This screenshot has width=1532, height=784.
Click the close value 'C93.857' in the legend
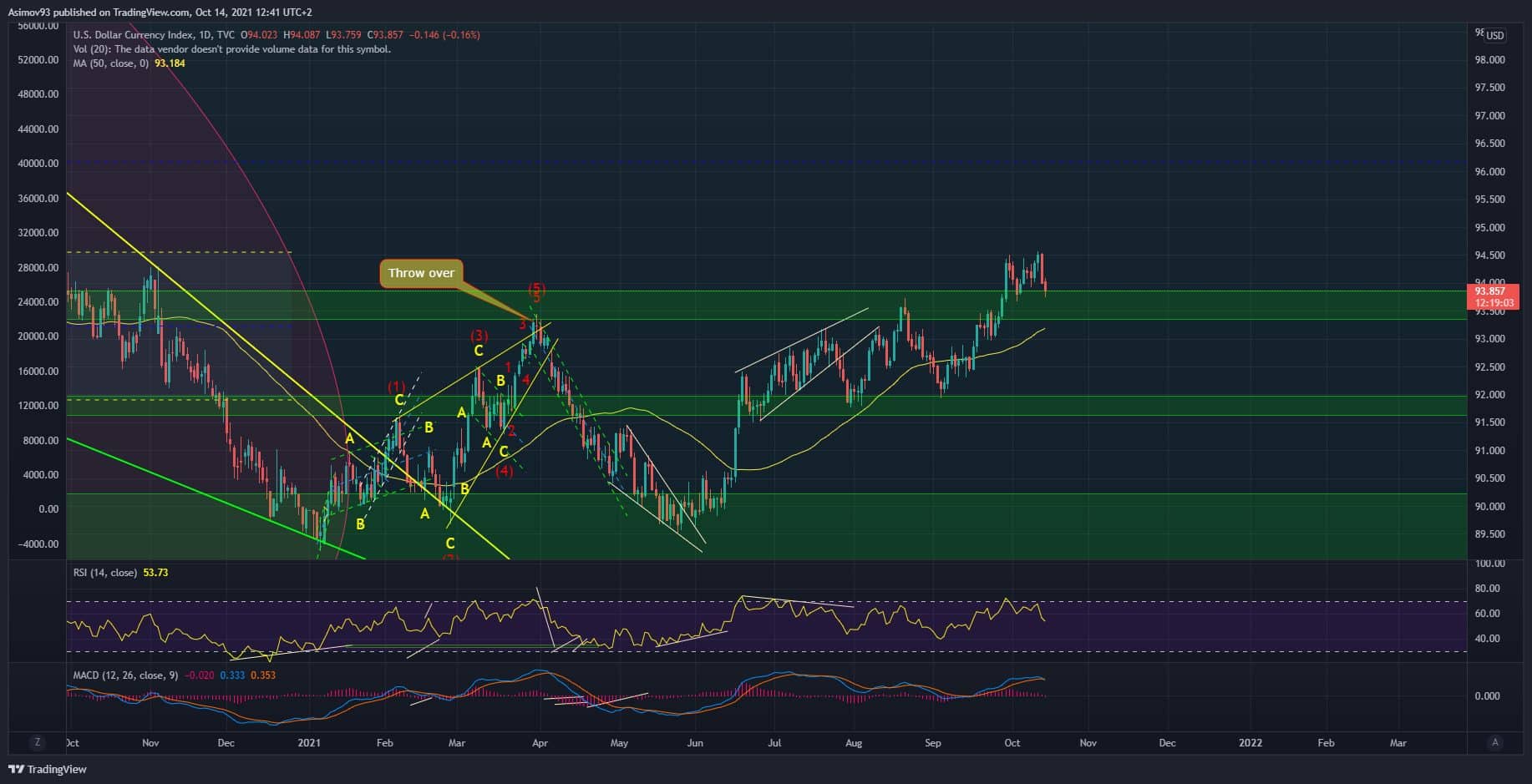click(384, 35)
